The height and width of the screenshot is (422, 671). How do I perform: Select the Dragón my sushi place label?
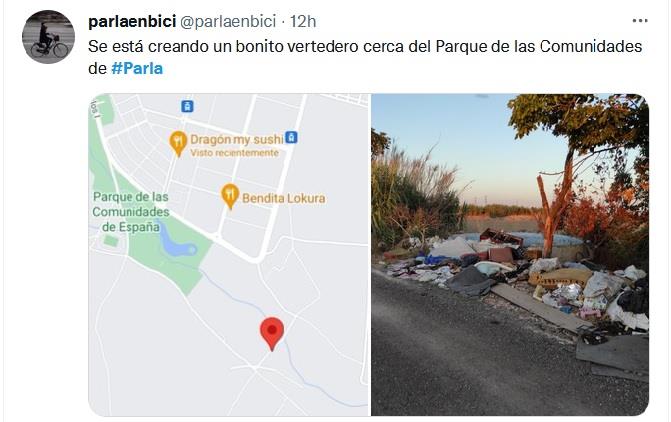tap(237, 140)
